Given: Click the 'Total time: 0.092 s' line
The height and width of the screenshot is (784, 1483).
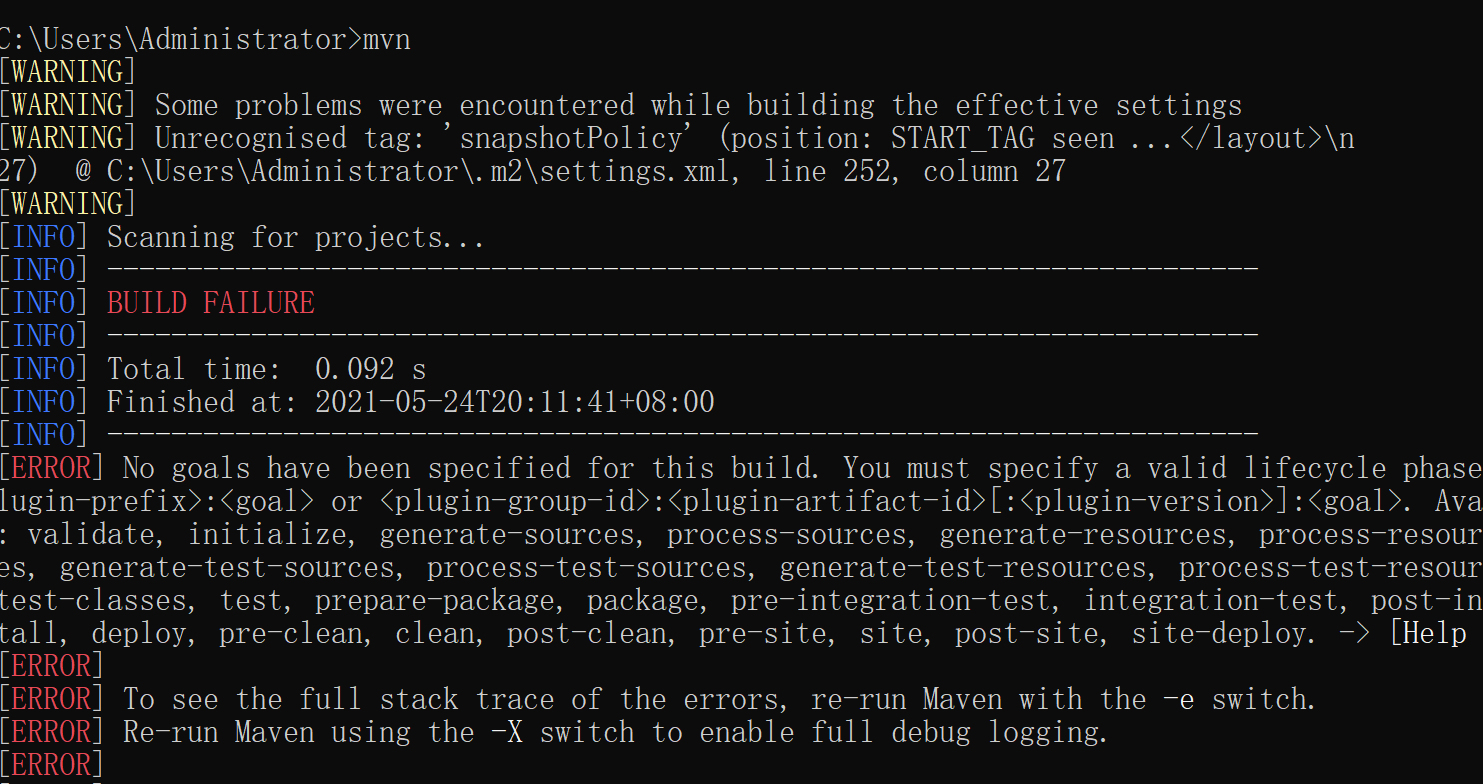Looking at the screenshot, I should (x=266, y=369).
